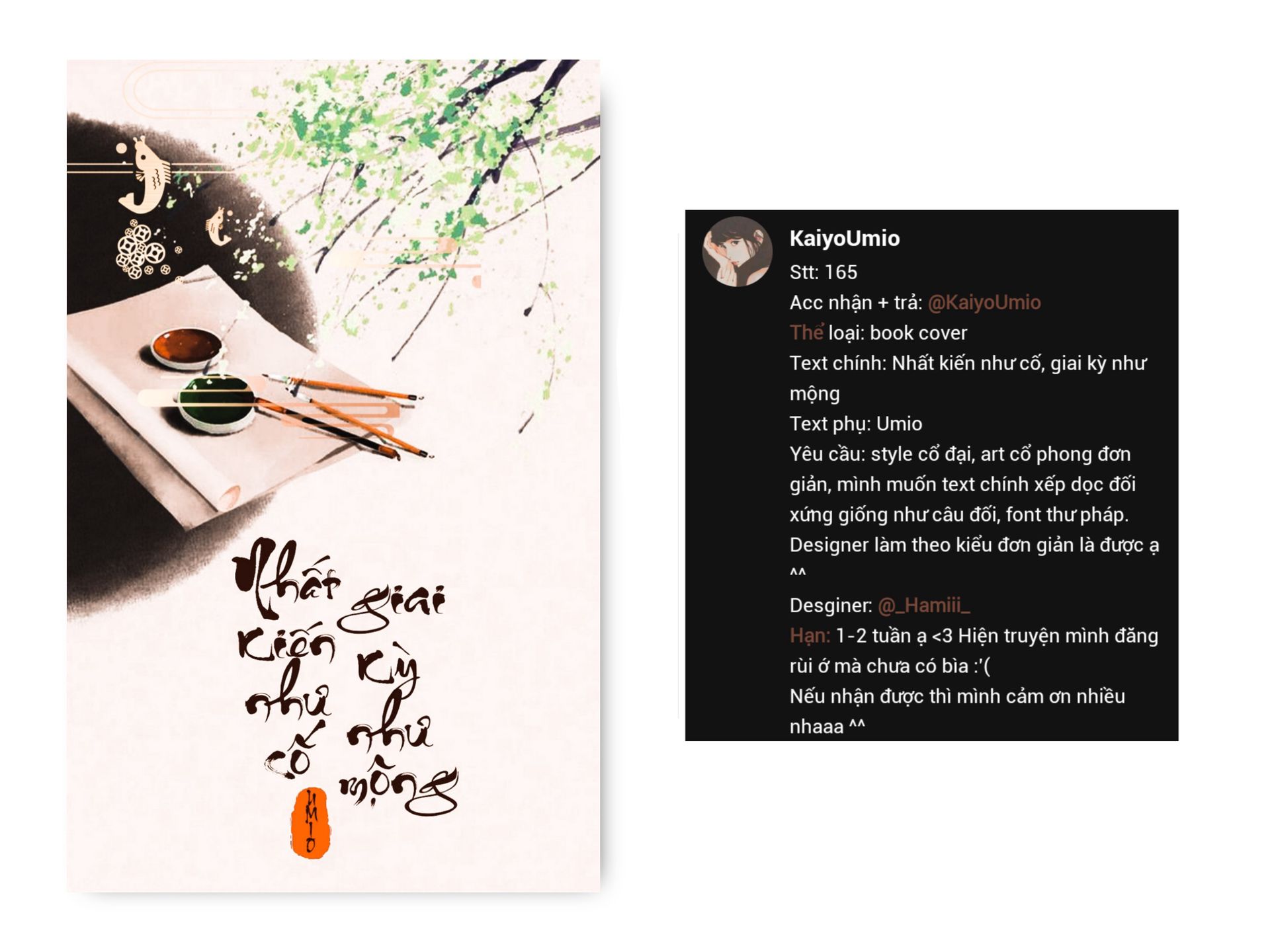The height and width of the screenshot is (952, 1270).
Task: Click the orange Umio seal stamp
Action: click(x=311, y=822)
